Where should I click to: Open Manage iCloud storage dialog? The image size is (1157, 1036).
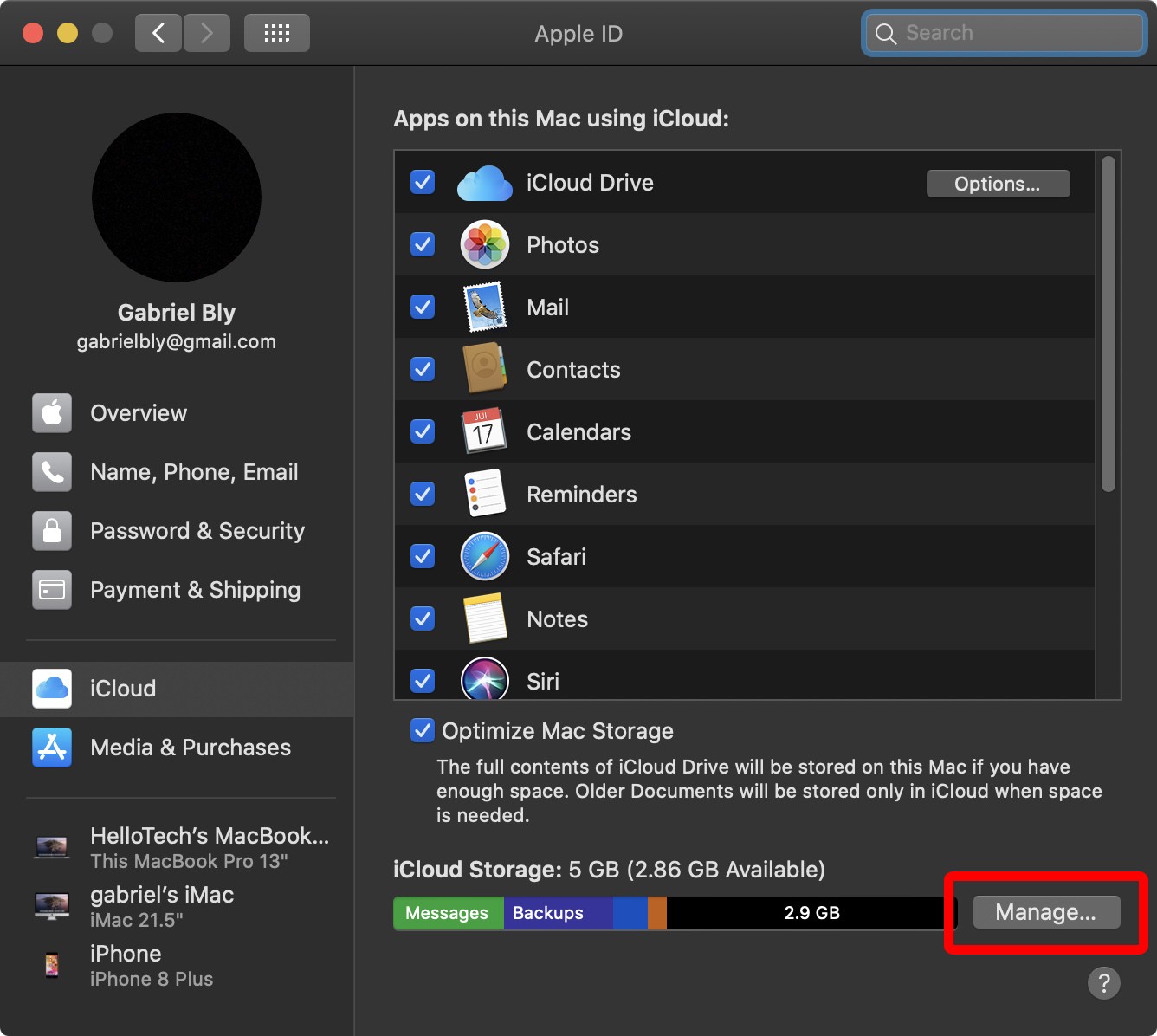coord(1045,911)
